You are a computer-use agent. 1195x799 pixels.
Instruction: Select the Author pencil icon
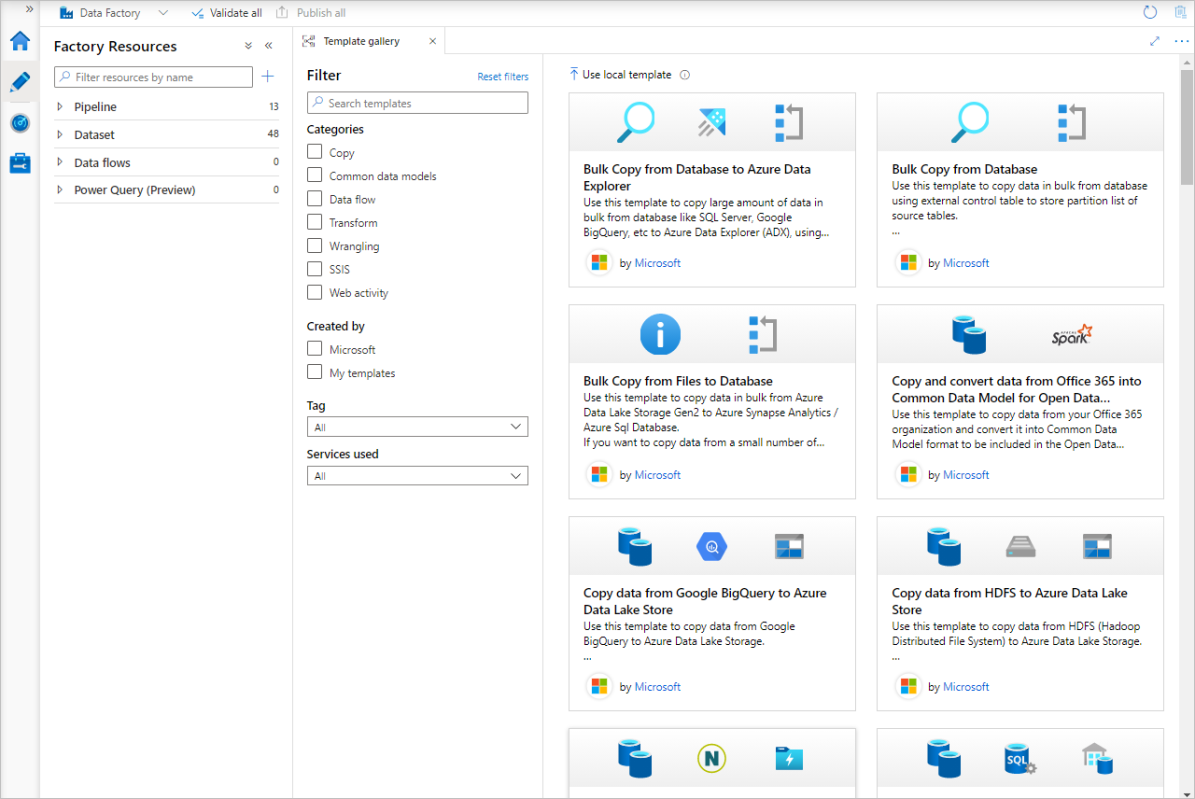(x=20, y=81)
